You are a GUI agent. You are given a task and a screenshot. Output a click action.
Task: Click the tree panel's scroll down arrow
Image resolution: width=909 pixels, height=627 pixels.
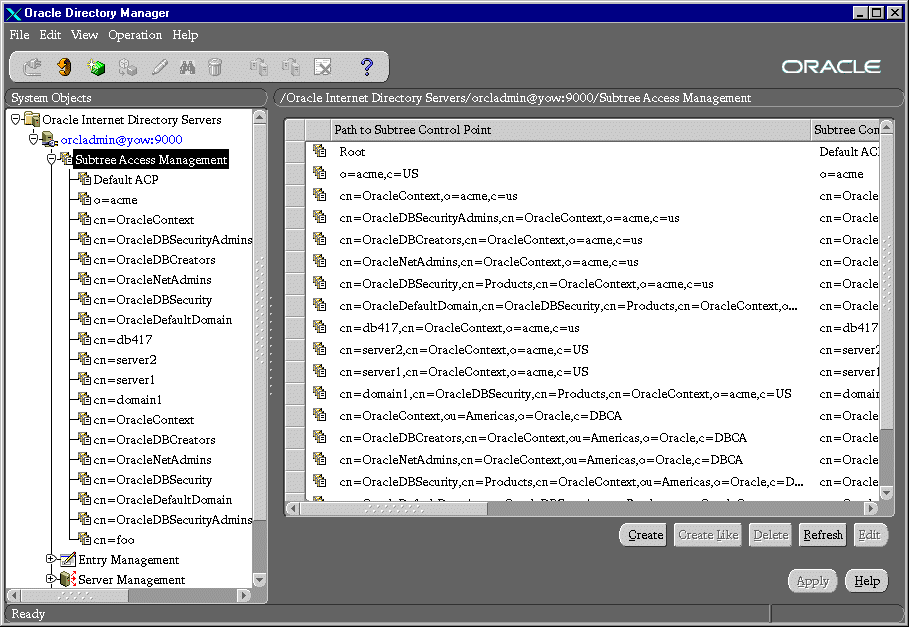tap(259, 579)
